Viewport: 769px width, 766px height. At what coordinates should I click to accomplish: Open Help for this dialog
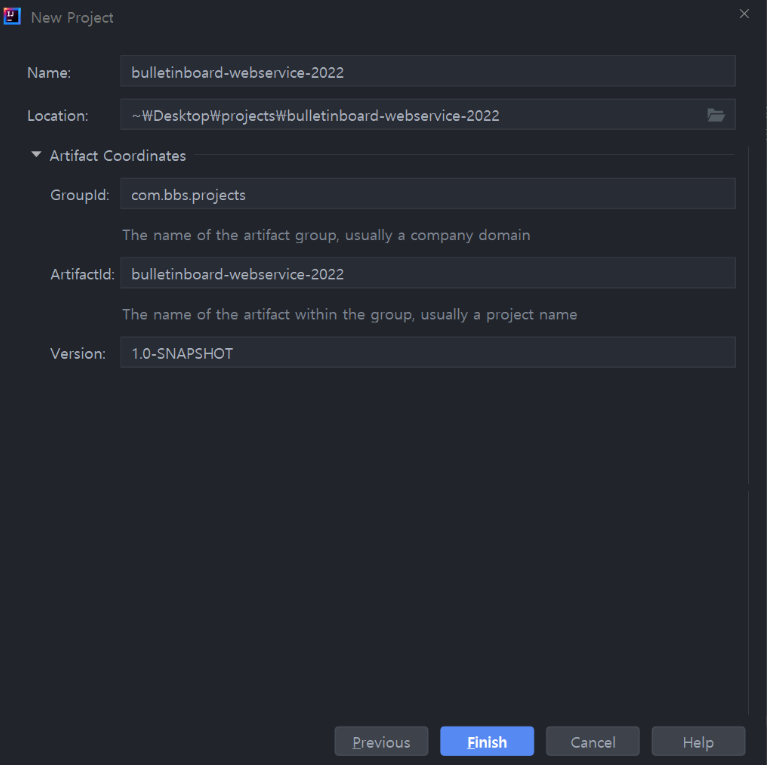[x=698, y=741]
